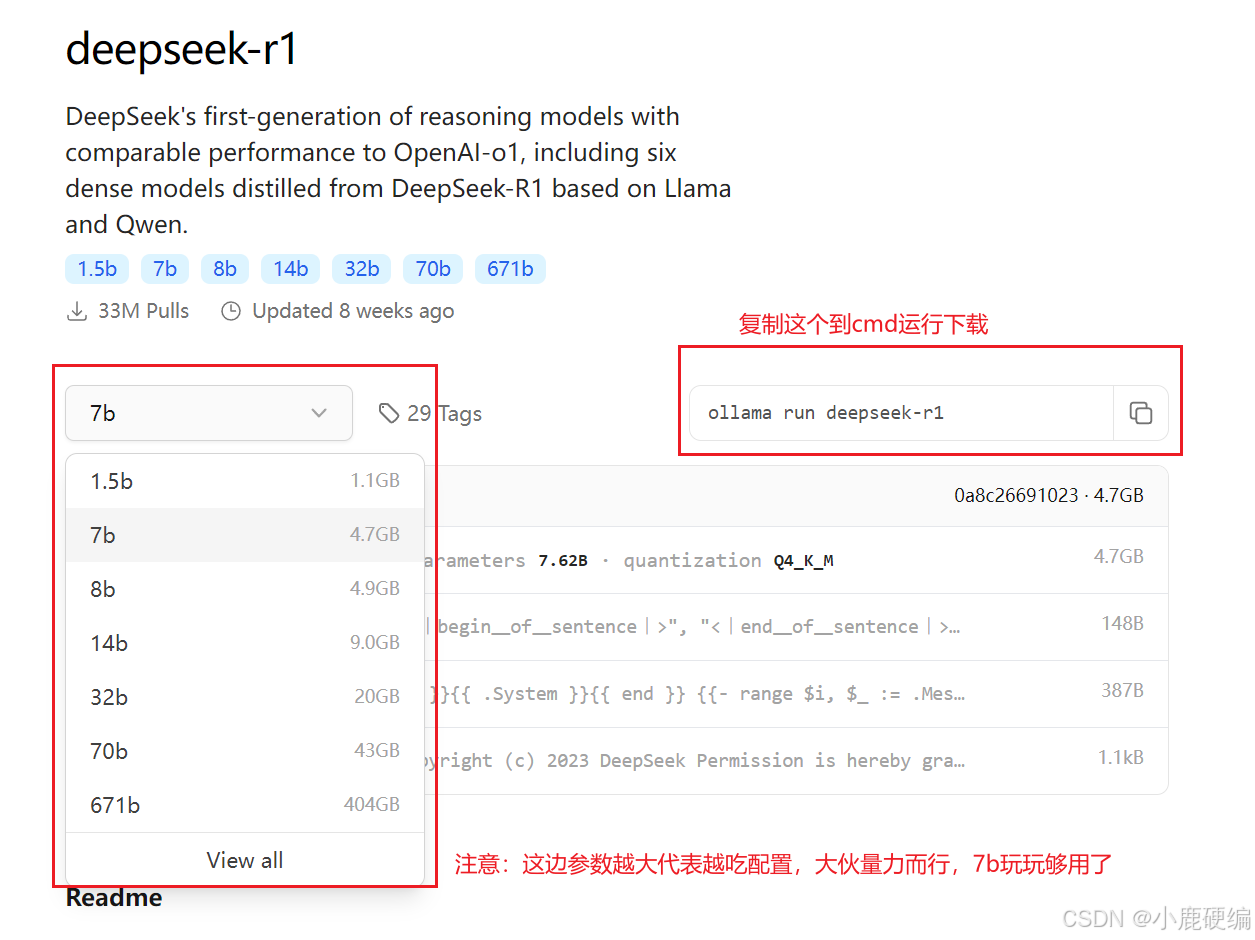
Task: Click the tag icon beside 29 Tags
Action: [389, 413]
